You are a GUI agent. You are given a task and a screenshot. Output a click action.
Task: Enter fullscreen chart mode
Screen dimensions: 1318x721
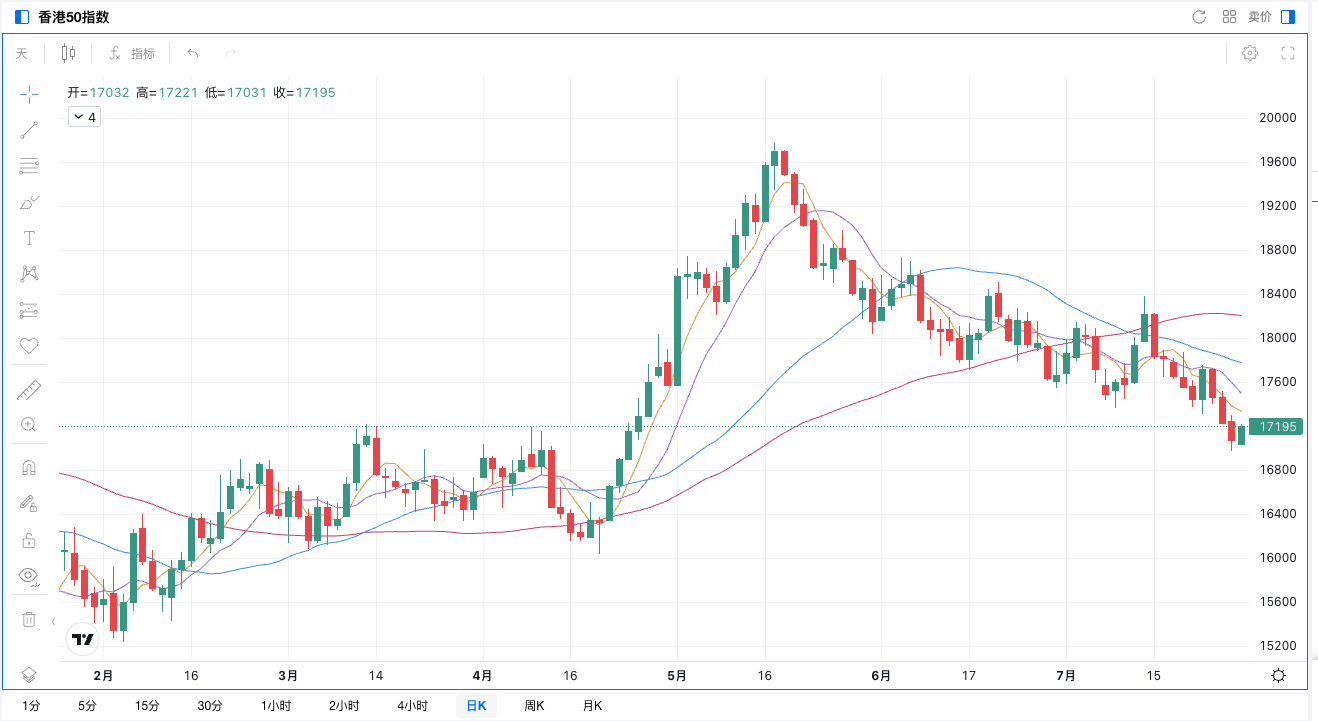(x=1288, y=53)
